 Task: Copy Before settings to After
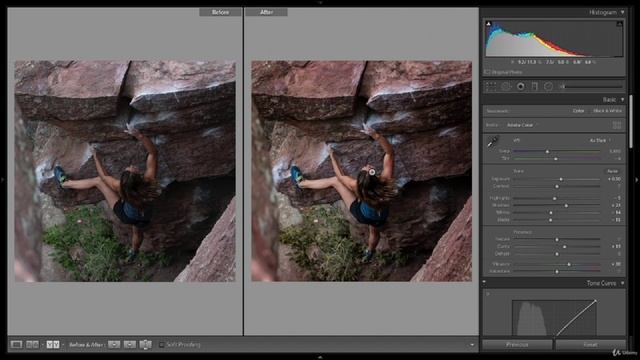[114, 344]
